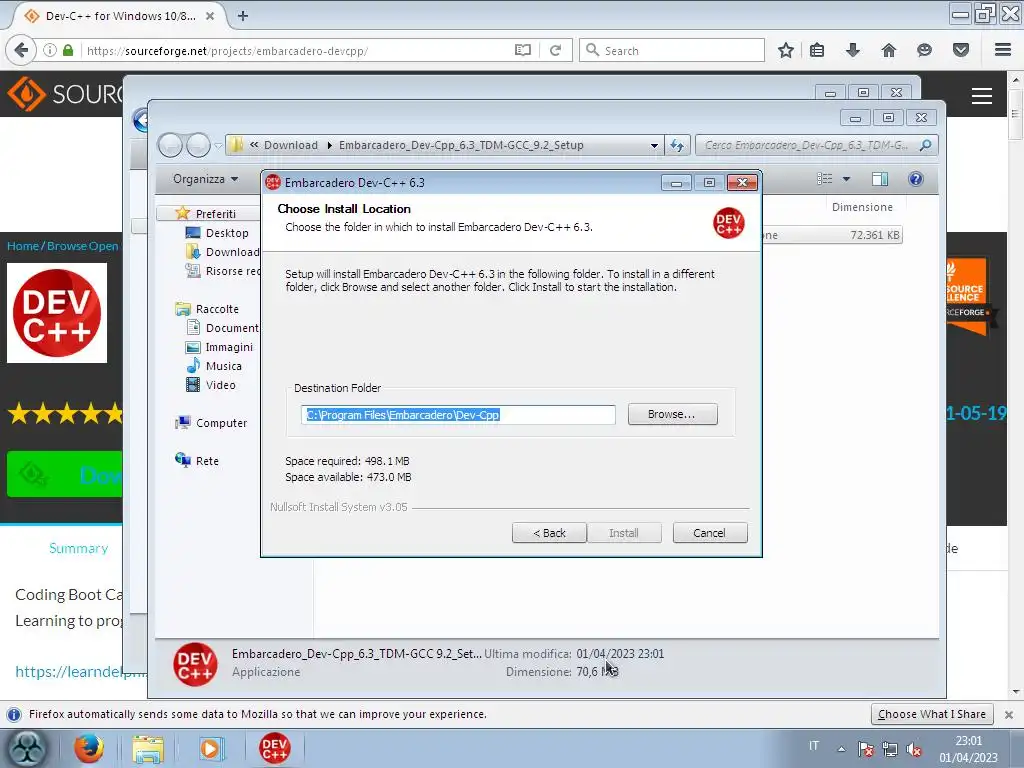The image size is (1024, 768).
Task: Click action center flag tray icon
Action: point(866,749)
